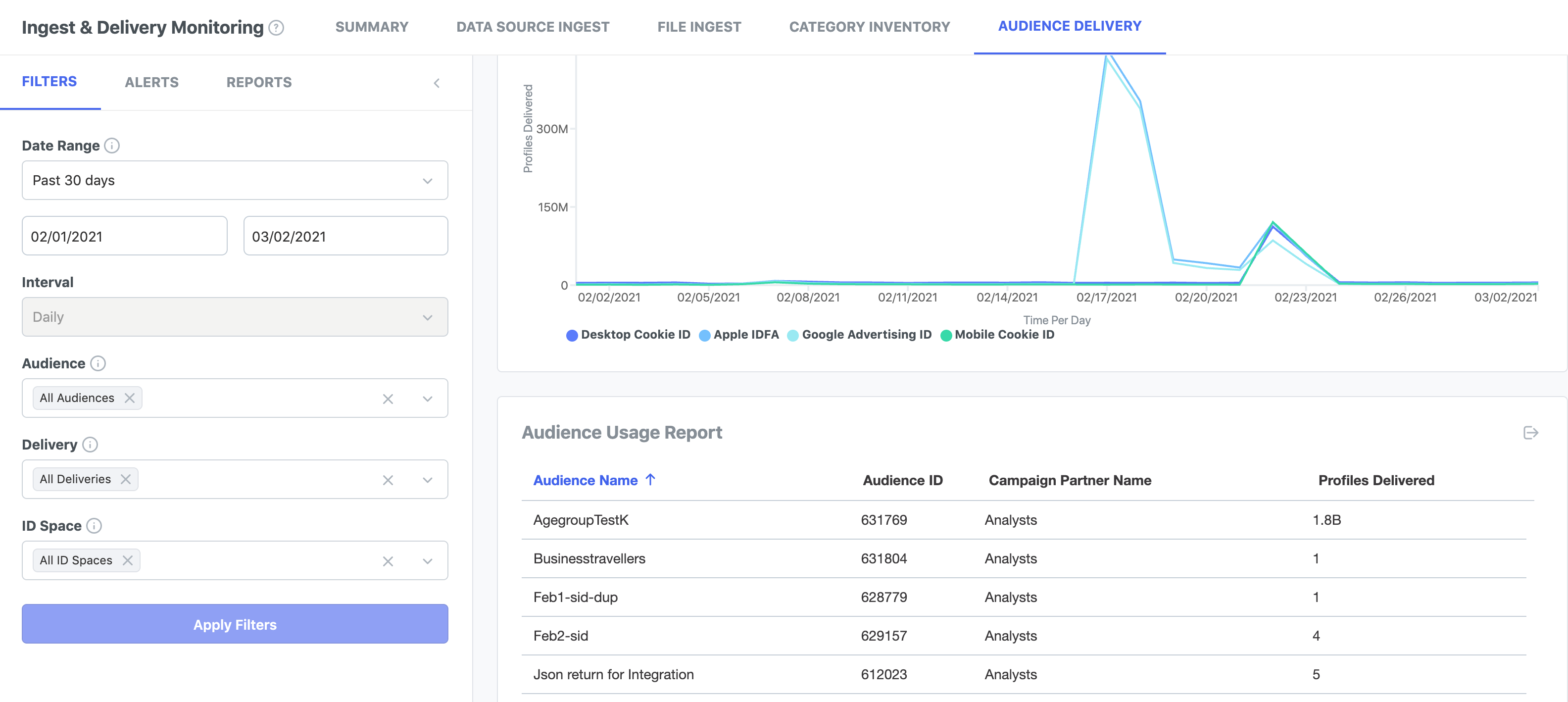Click the Audience info icon
Viewport: 1568px width, 702px height.
98,363
